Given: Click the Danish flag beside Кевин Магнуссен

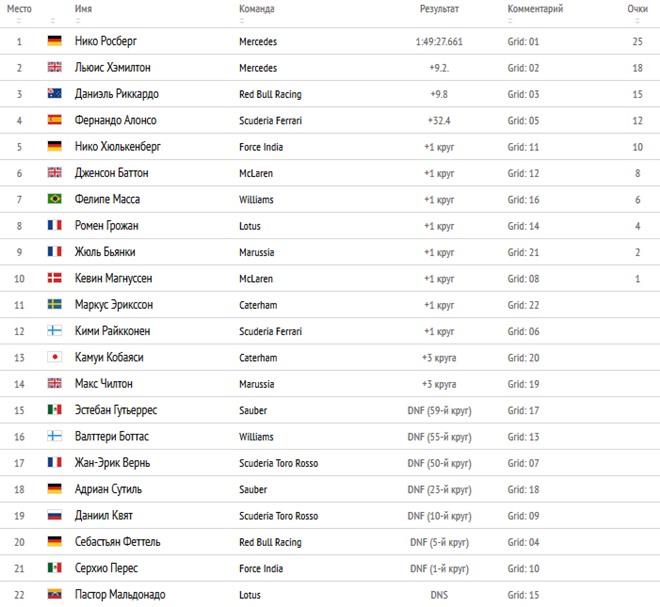Looking at the screenshot, I should coord(54,278).
